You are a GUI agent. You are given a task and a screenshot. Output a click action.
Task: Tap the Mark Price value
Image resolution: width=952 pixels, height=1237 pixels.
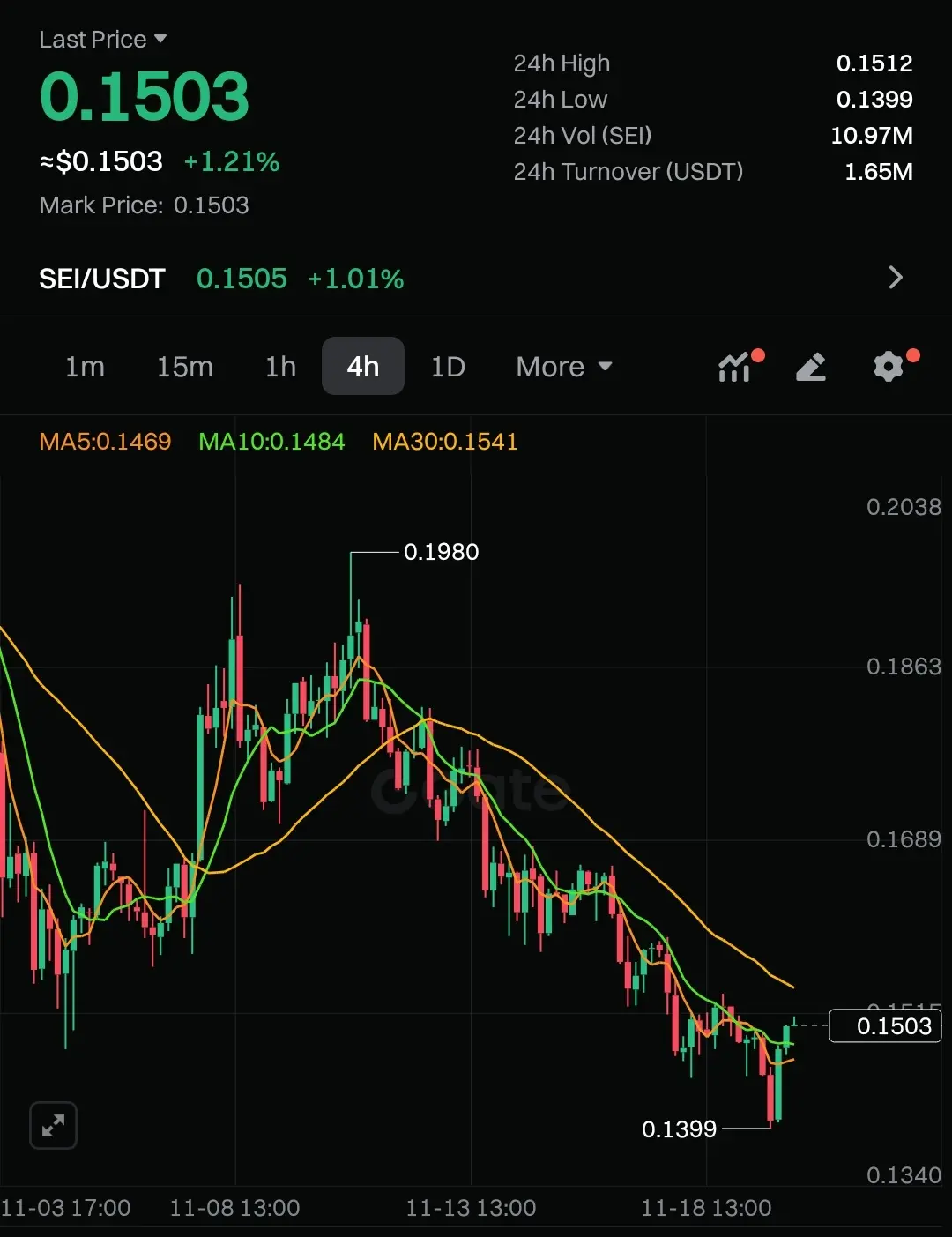(212, 205)
